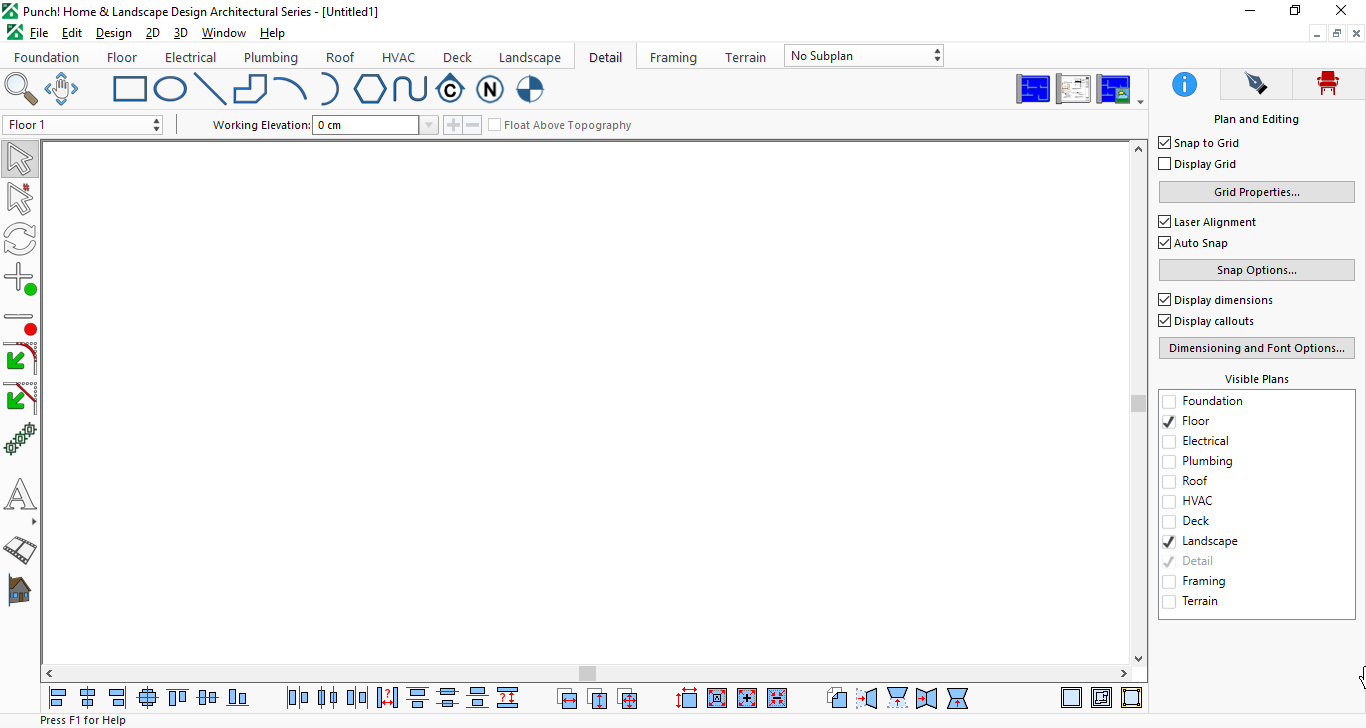The height and width of the screenshot is (728, 1366).
Task: Click the Snap Options button
Action: pos(1257,270)
